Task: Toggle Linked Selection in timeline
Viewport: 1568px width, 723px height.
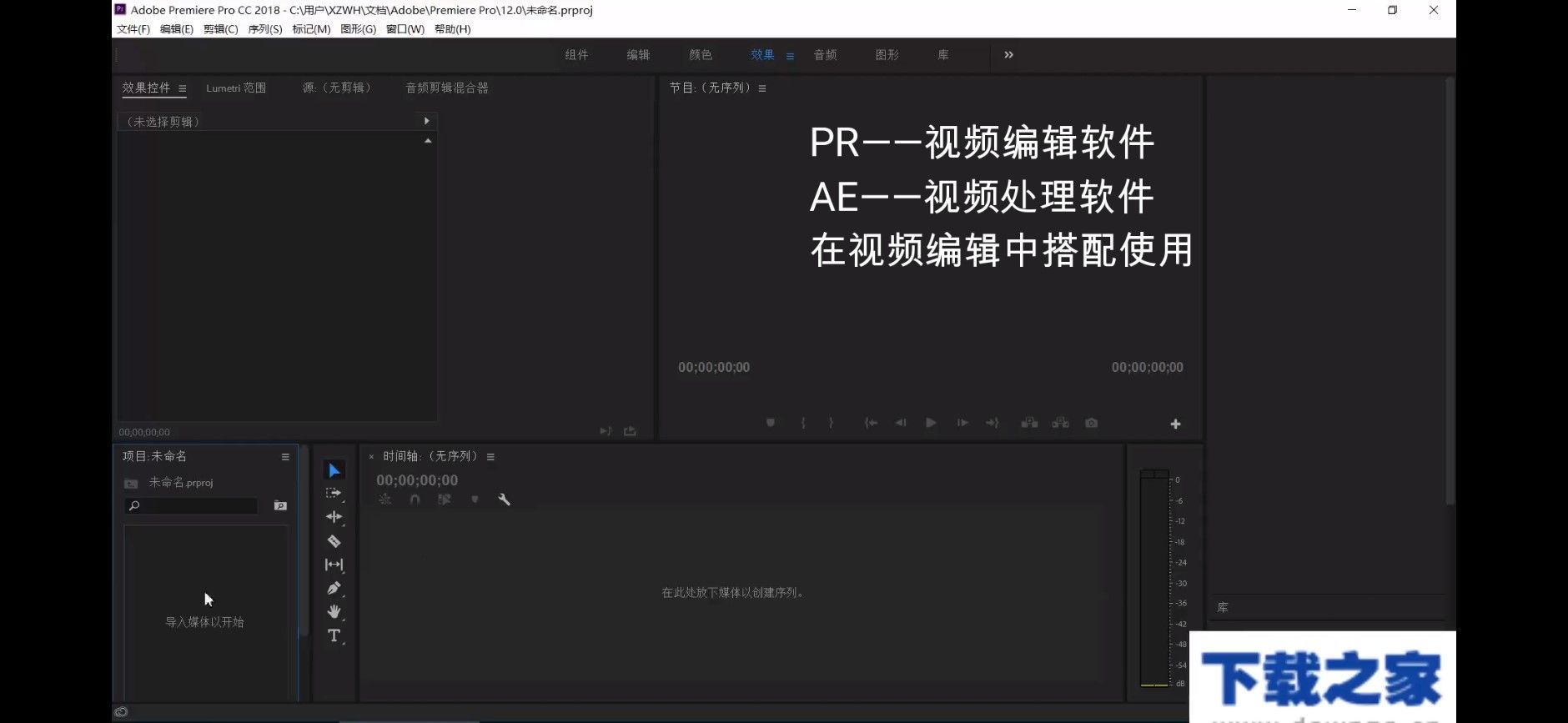Action: (x=445, y=500)
